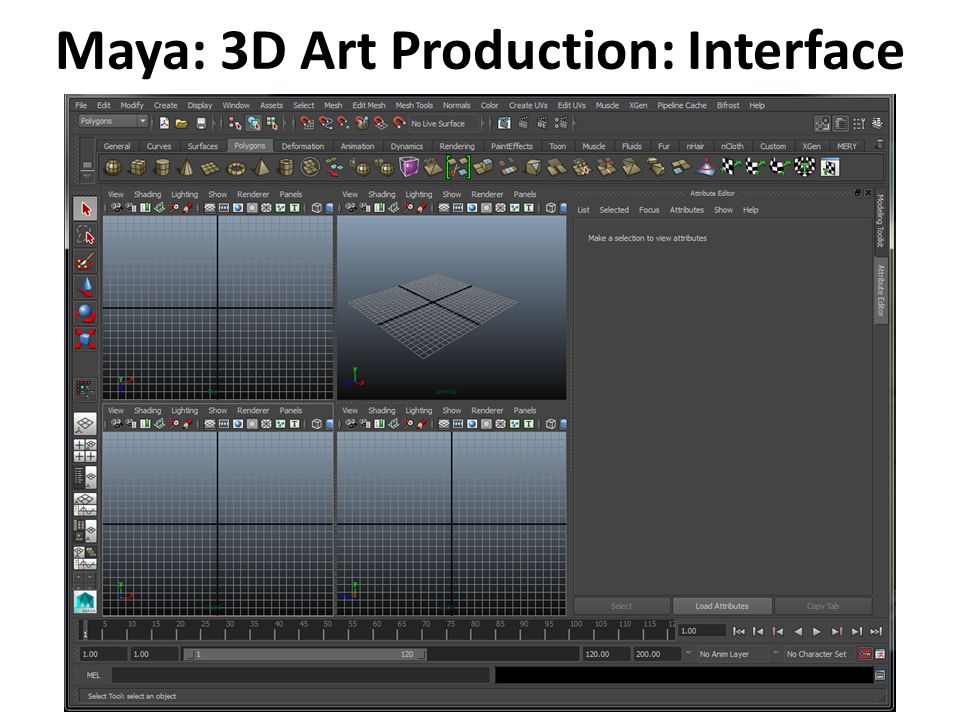The image size is (960, 720).
Task: Click the Select button in Attribute Editor
Action: 621,606
